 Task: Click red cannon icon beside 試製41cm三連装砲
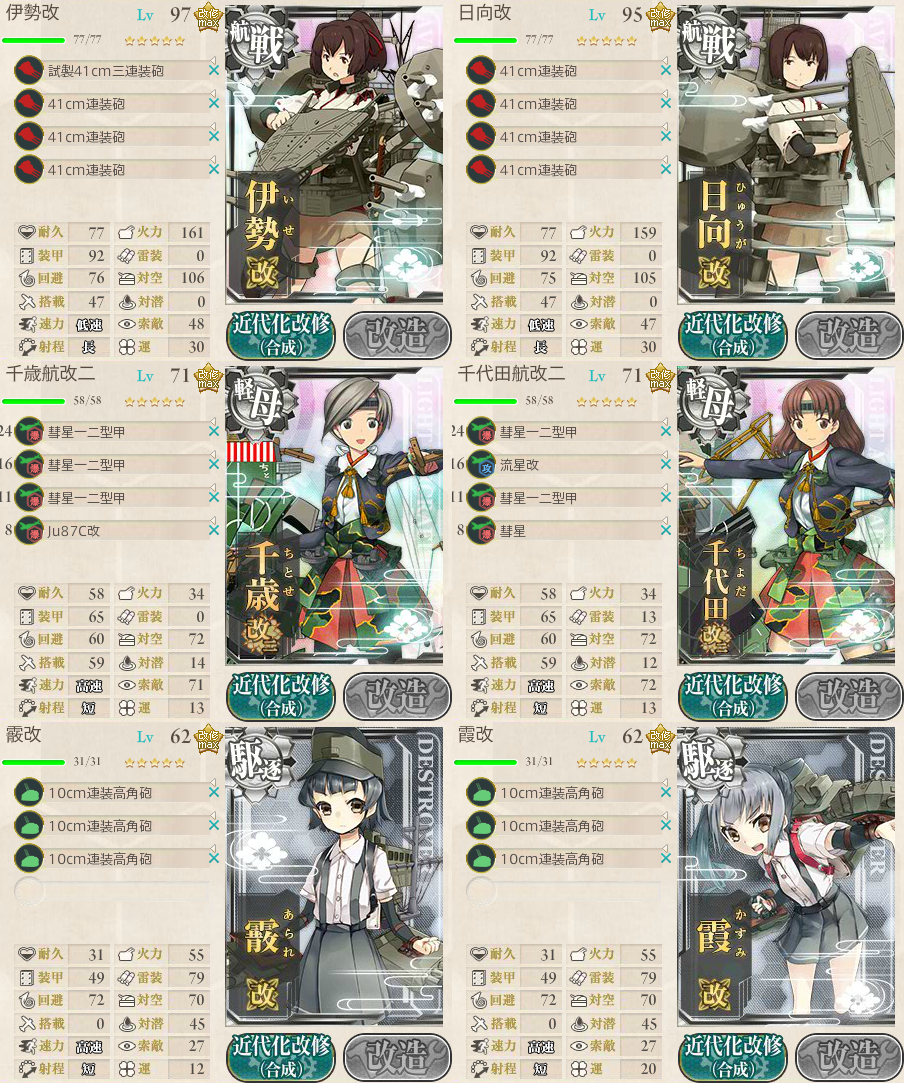(x=29, y=70)
